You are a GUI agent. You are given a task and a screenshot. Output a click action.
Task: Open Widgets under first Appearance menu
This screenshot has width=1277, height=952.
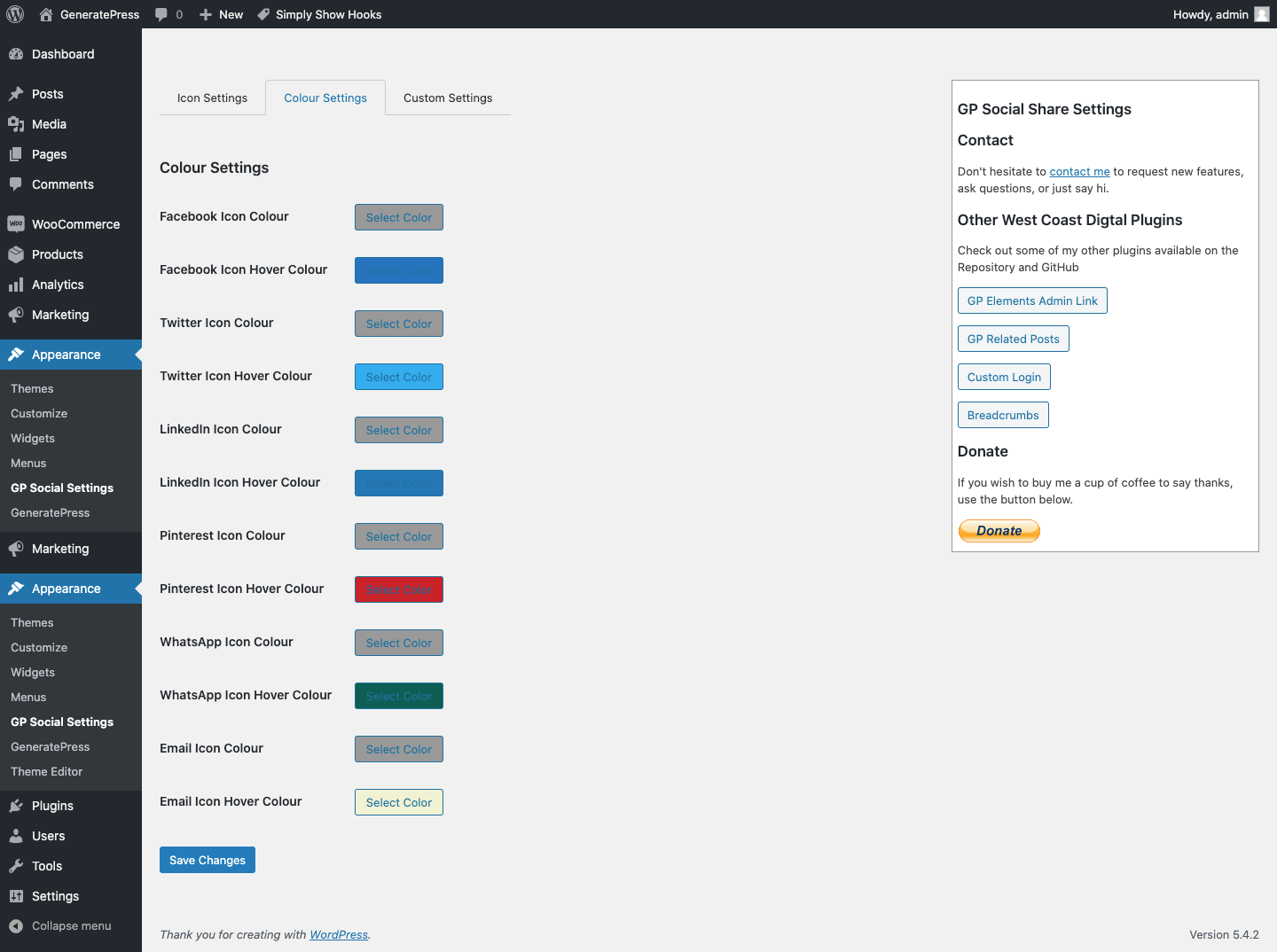33,438
